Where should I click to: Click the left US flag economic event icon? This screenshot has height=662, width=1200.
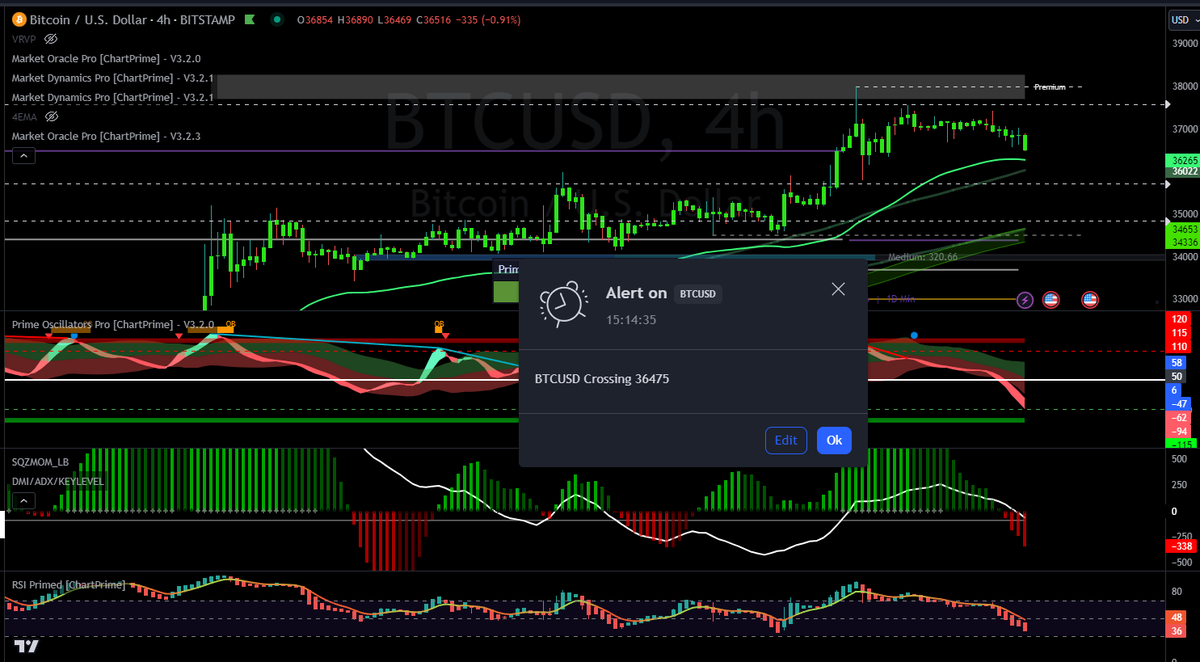tap(1051, 299)
